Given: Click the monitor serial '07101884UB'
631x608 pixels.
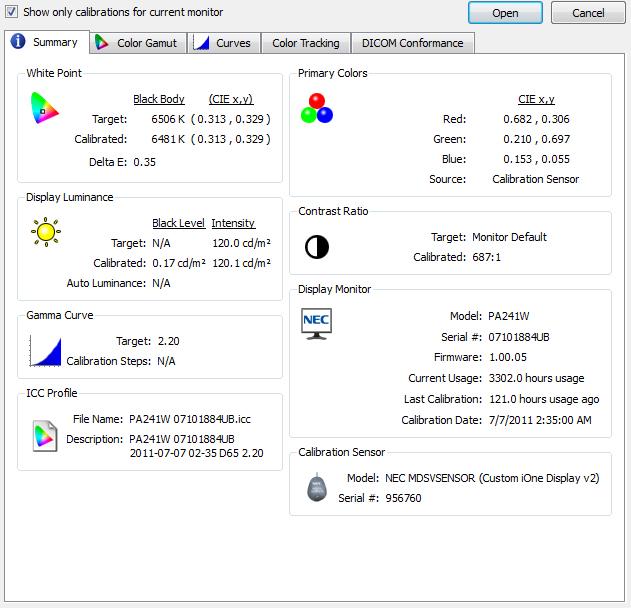Looking at the screenshot, I should pyautogui.click(x=519, y=337).
